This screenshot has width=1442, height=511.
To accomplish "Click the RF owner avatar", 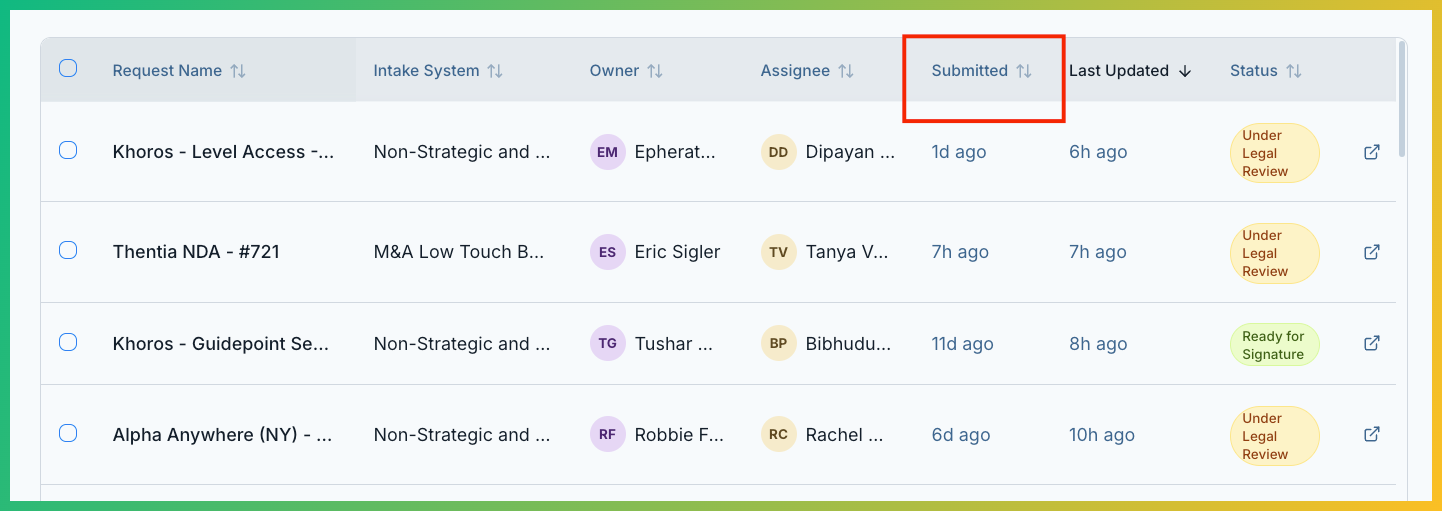I will point(607,434).
